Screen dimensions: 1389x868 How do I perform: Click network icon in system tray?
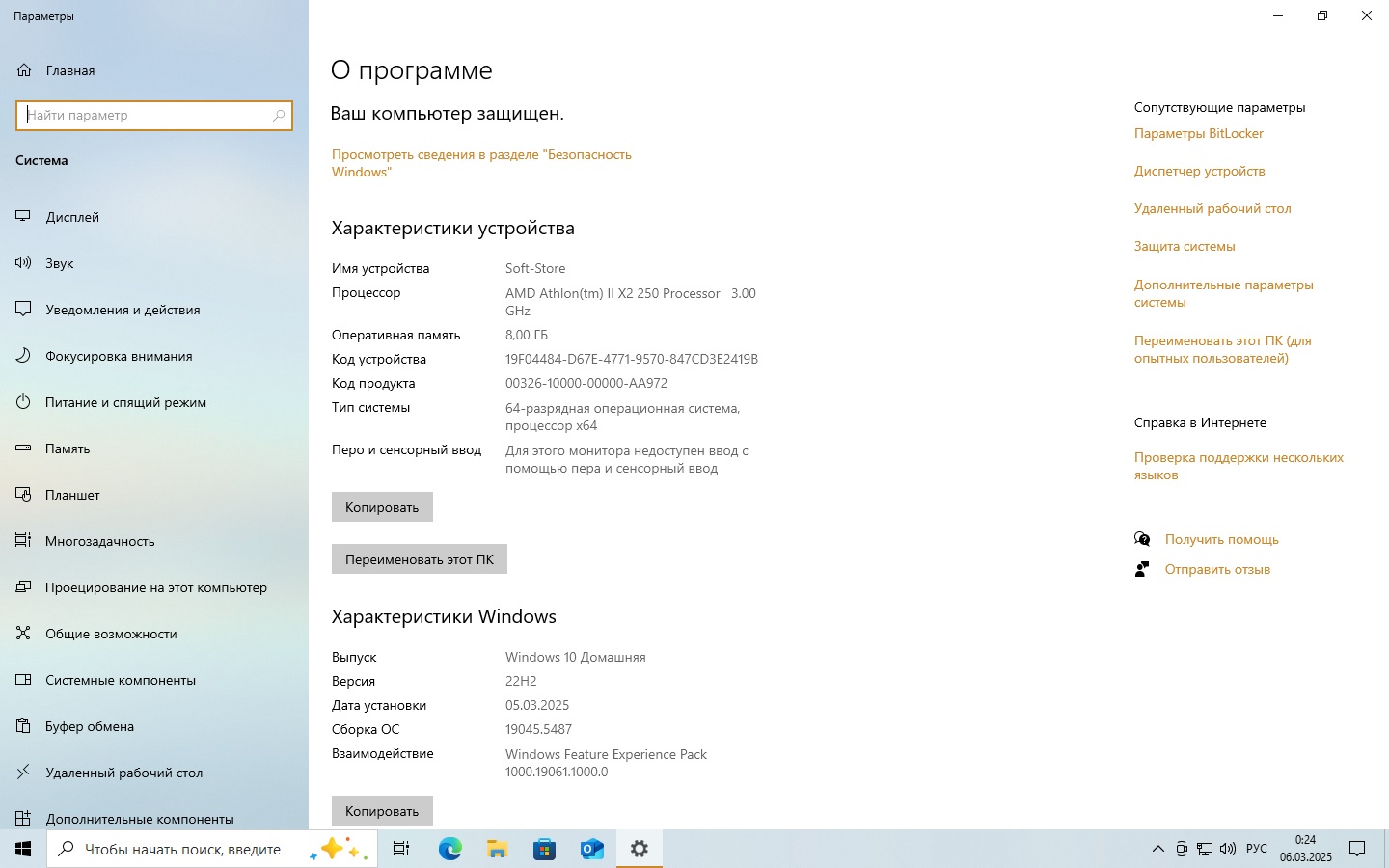(x=1205, y=849)
